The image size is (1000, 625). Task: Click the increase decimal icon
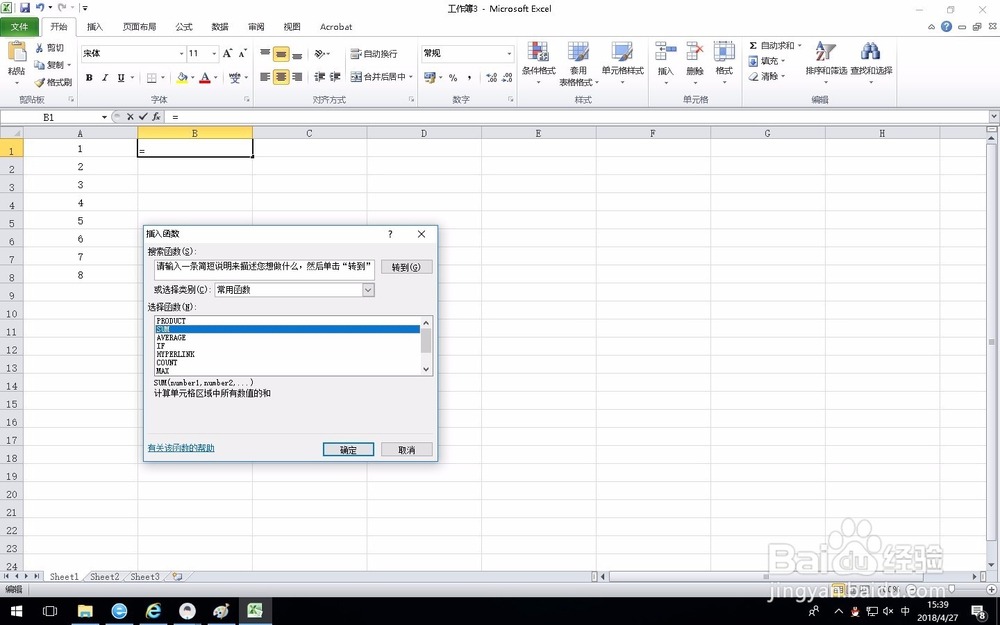click(491, 78)
